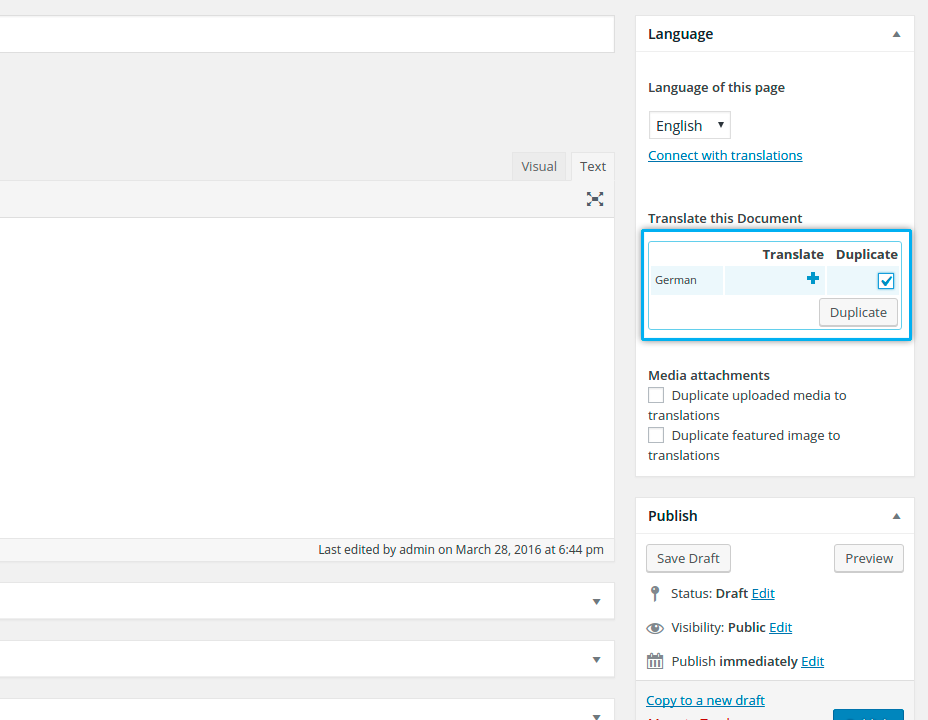Click the plus icon to translate to German

point(813,279)
